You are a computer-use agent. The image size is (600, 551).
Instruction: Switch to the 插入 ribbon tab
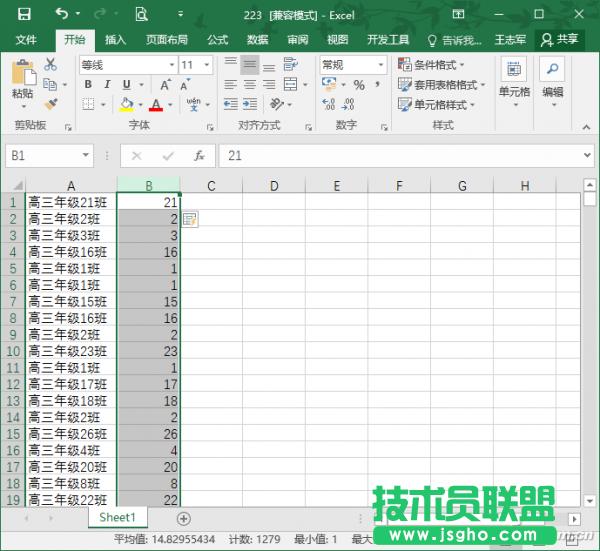(x=116, y=40)
